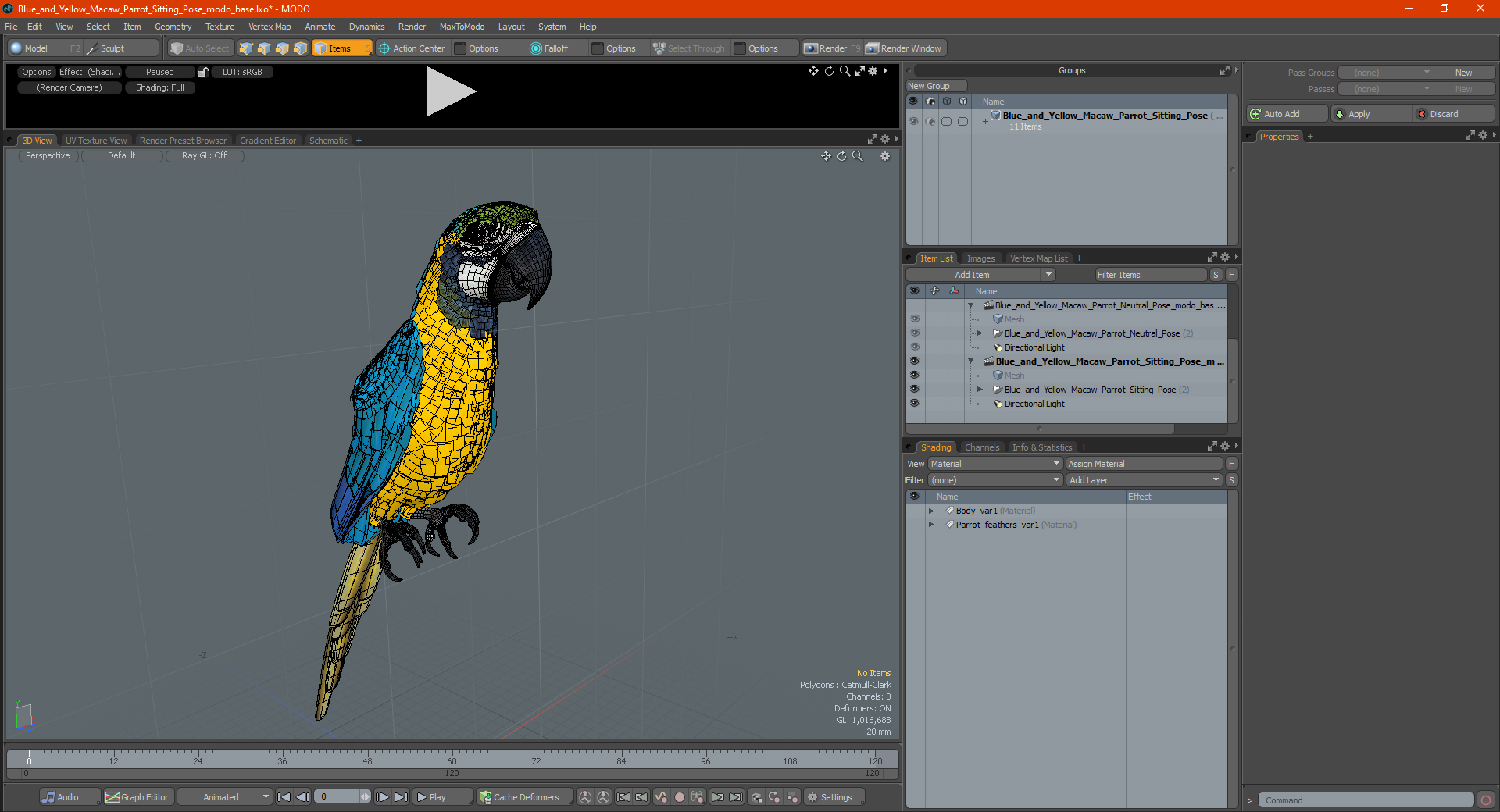1500x812 pixels.
Task: Open the View Material dropdown
Action: pyautogui.click(x=995, y=464)
